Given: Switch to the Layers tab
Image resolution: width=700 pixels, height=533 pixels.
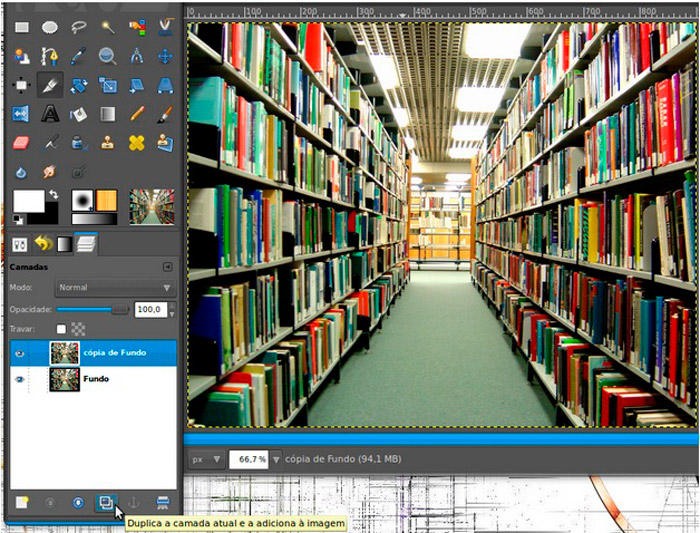Looking at the screenshot, I should [86, 244].
